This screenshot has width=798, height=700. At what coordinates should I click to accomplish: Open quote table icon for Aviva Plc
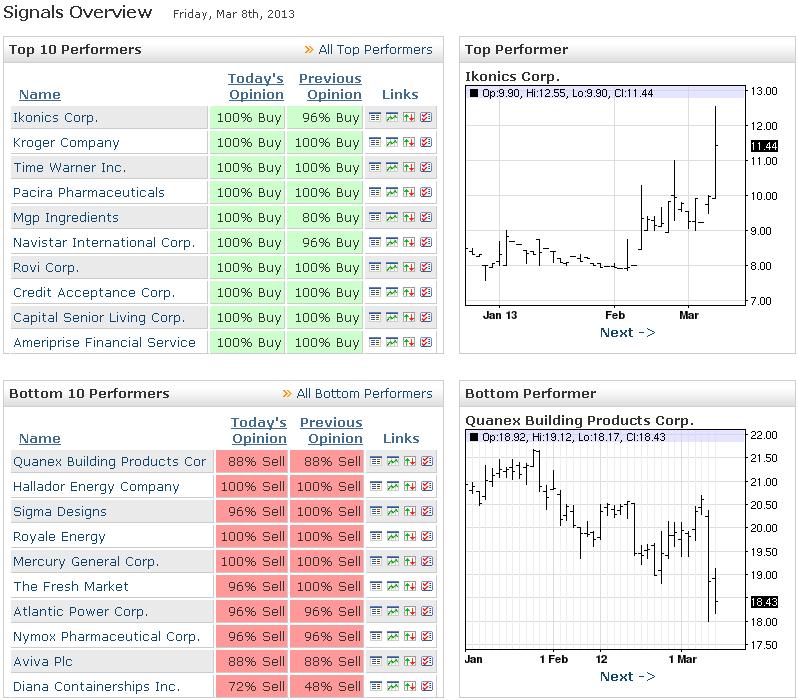(x=376, y=661)
